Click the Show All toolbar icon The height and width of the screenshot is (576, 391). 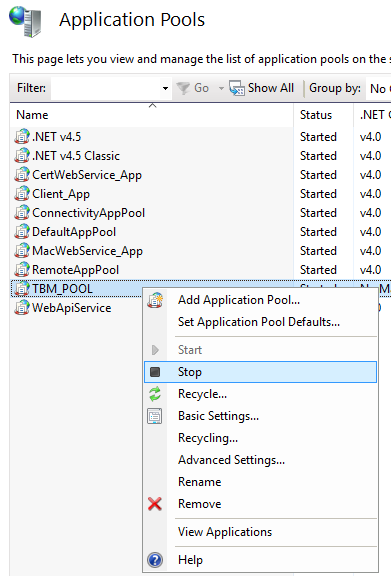coord(237,88)
